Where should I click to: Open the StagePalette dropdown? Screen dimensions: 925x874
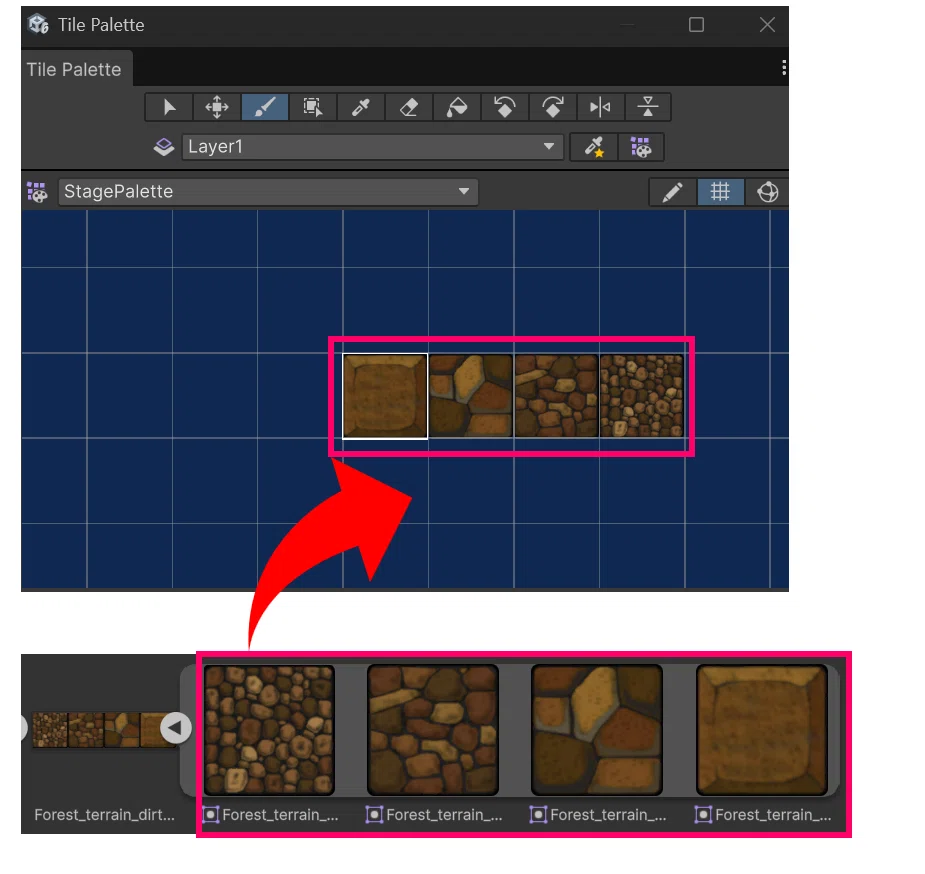coord(268,192)
